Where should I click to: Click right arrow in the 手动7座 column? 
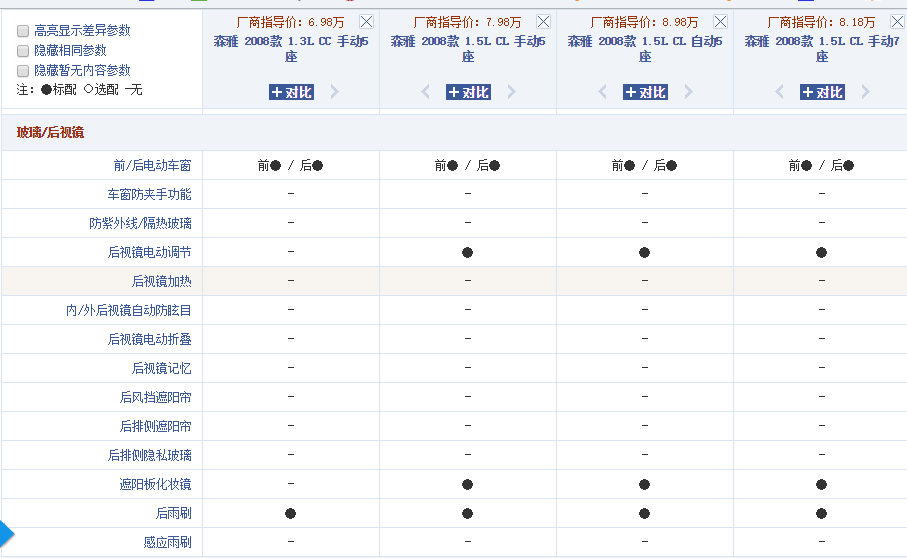point(866,92)
